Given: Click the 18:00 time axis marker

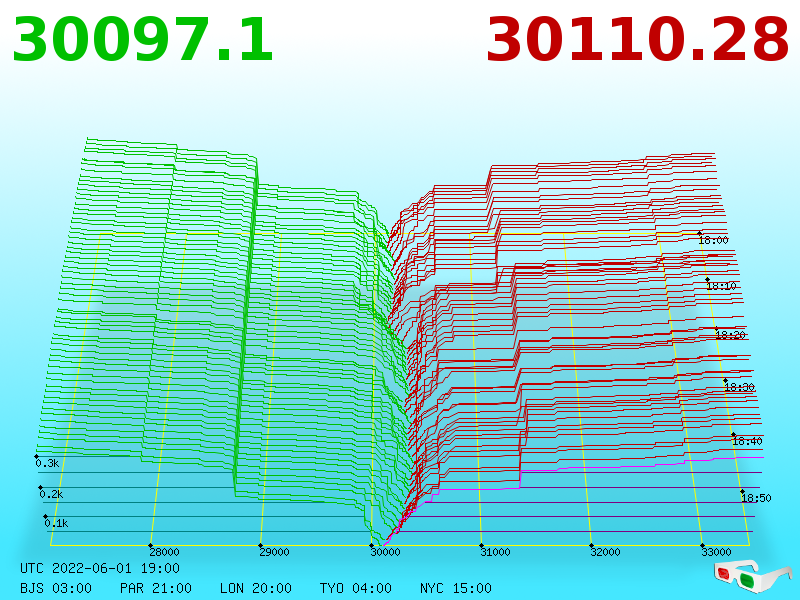Looking at the screenshot, I should click(x=714, y=240).
